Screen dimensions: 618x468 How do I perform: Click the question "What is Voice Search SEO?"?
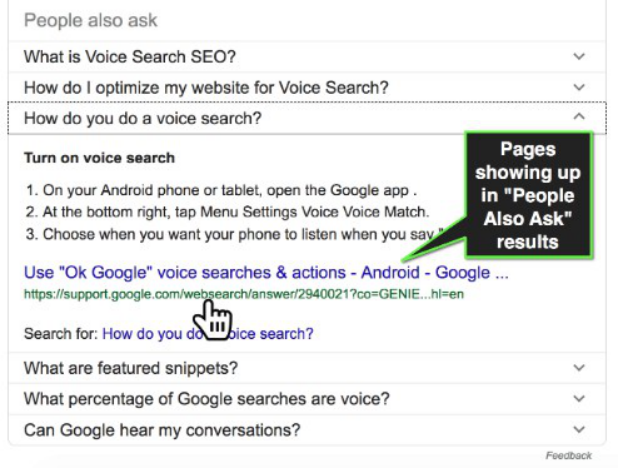(x=129, y=57)
